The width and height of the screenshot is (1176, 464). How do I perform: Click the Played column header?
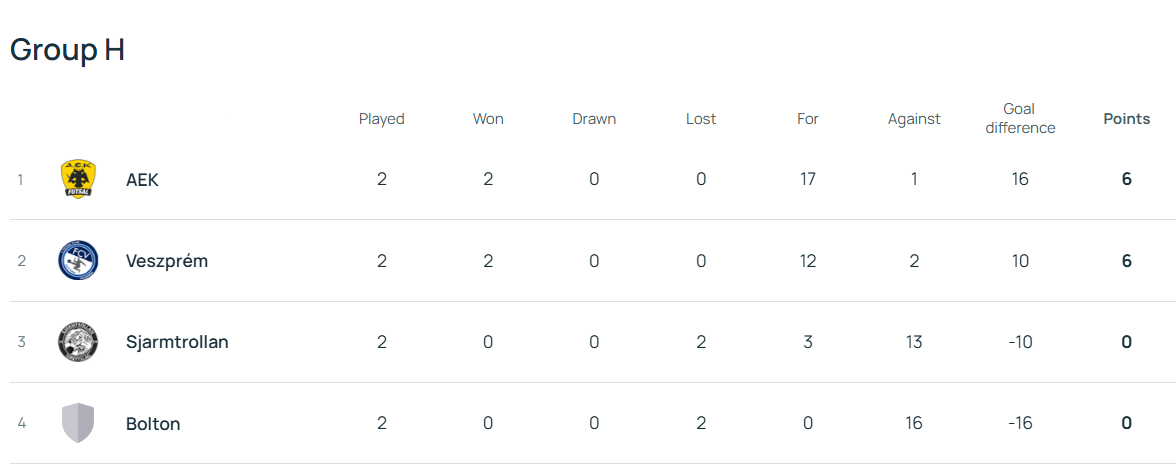381,119
